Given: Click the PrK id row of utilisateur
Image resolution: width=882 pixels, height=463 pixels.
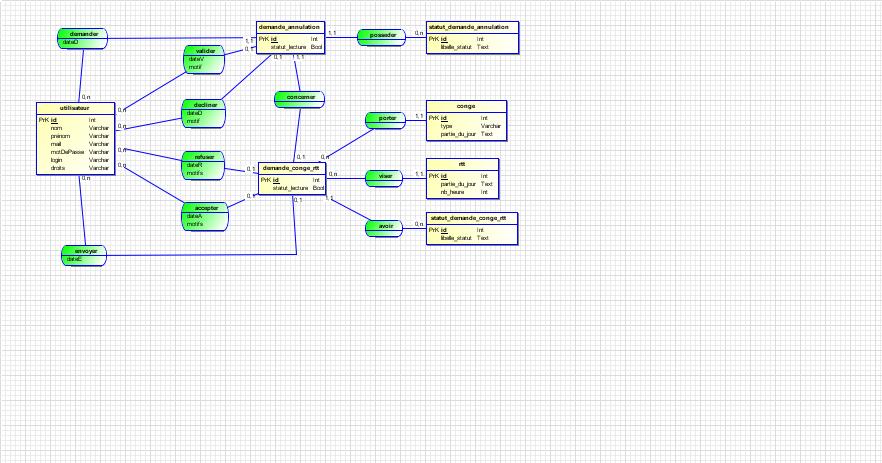Looking at the screenshot, I should pos(74,120).
